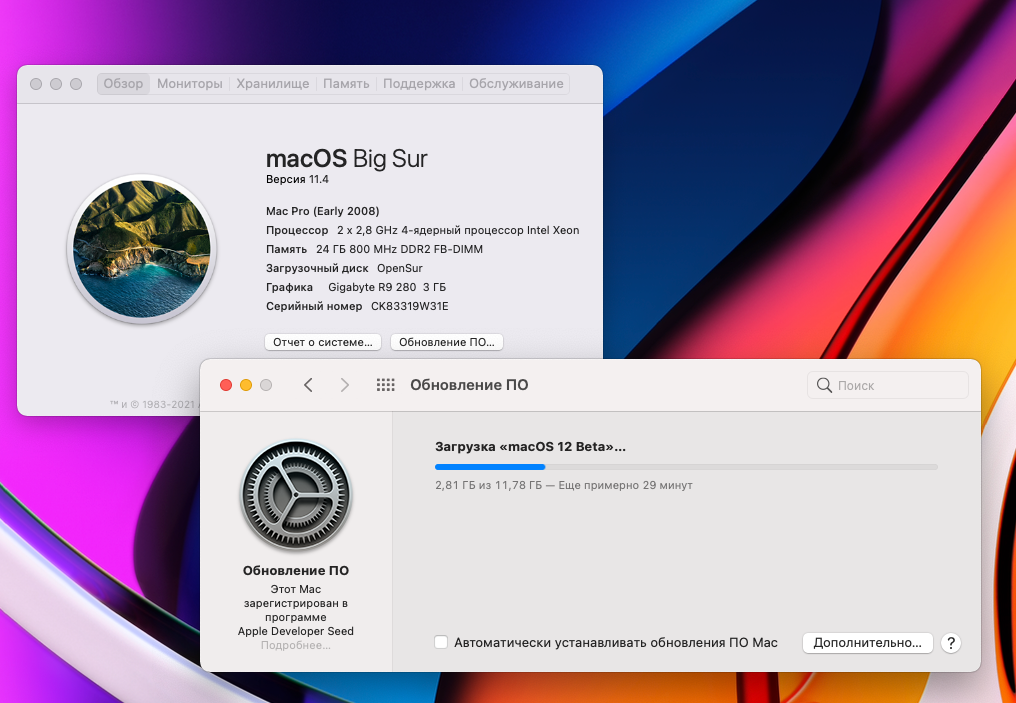The width and height of the screenshot is (1016, 703).
Task: Click the Mac Pro (Early 2008) text
Action: click(x=323, y=211)
